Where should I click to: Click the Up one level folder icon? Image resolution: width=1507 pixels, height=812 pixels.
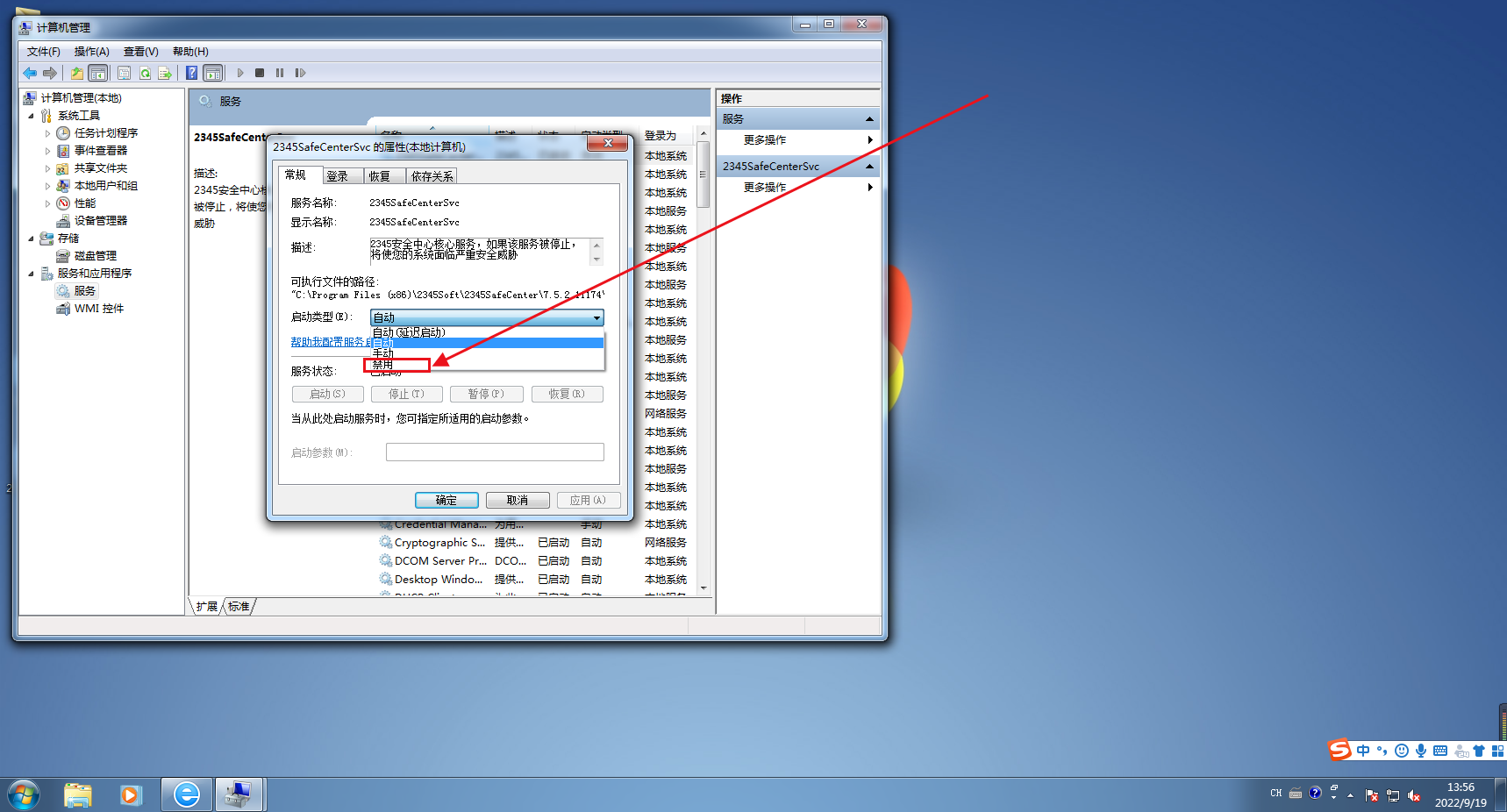click(x=77, y=73)
